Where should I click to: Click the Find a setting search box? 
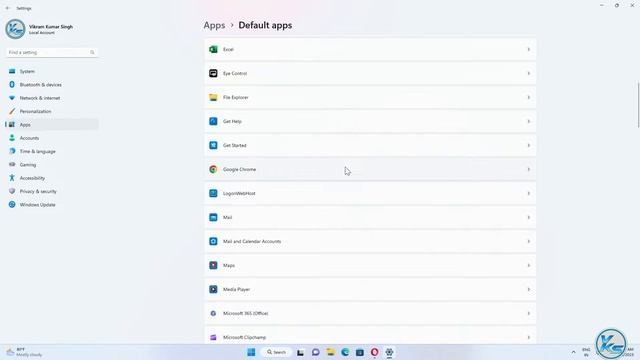coord(52,52)
